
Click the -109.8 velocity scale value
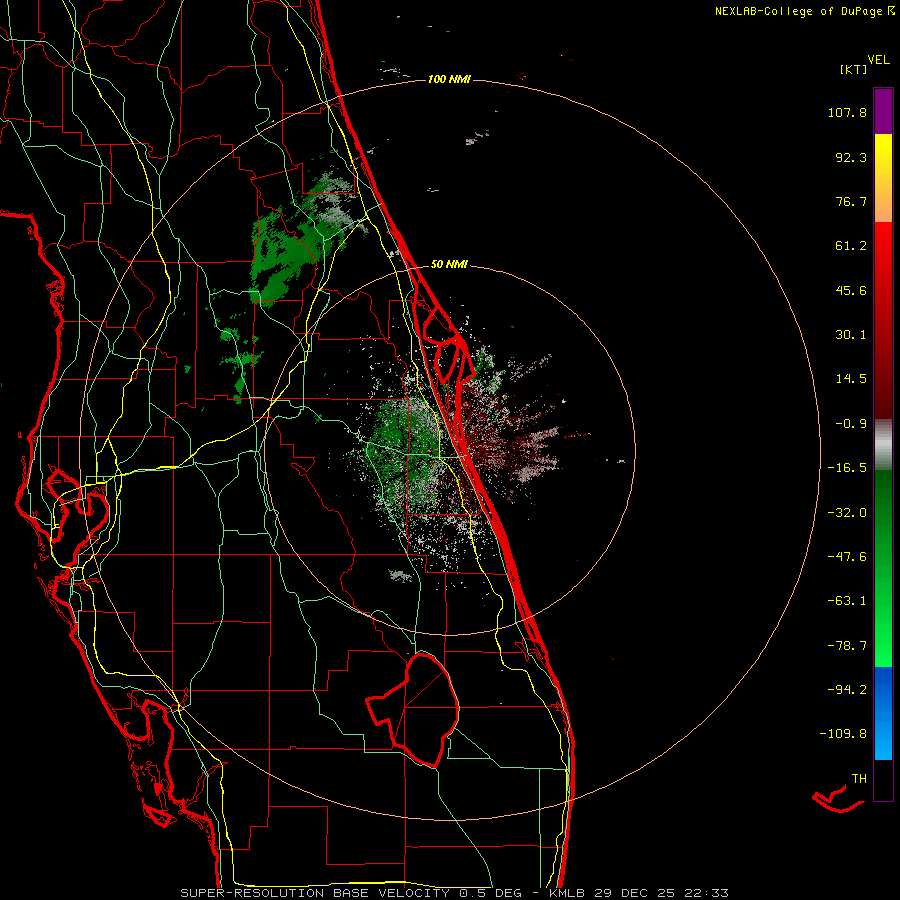pyautogui.click(x=843, y=734)
